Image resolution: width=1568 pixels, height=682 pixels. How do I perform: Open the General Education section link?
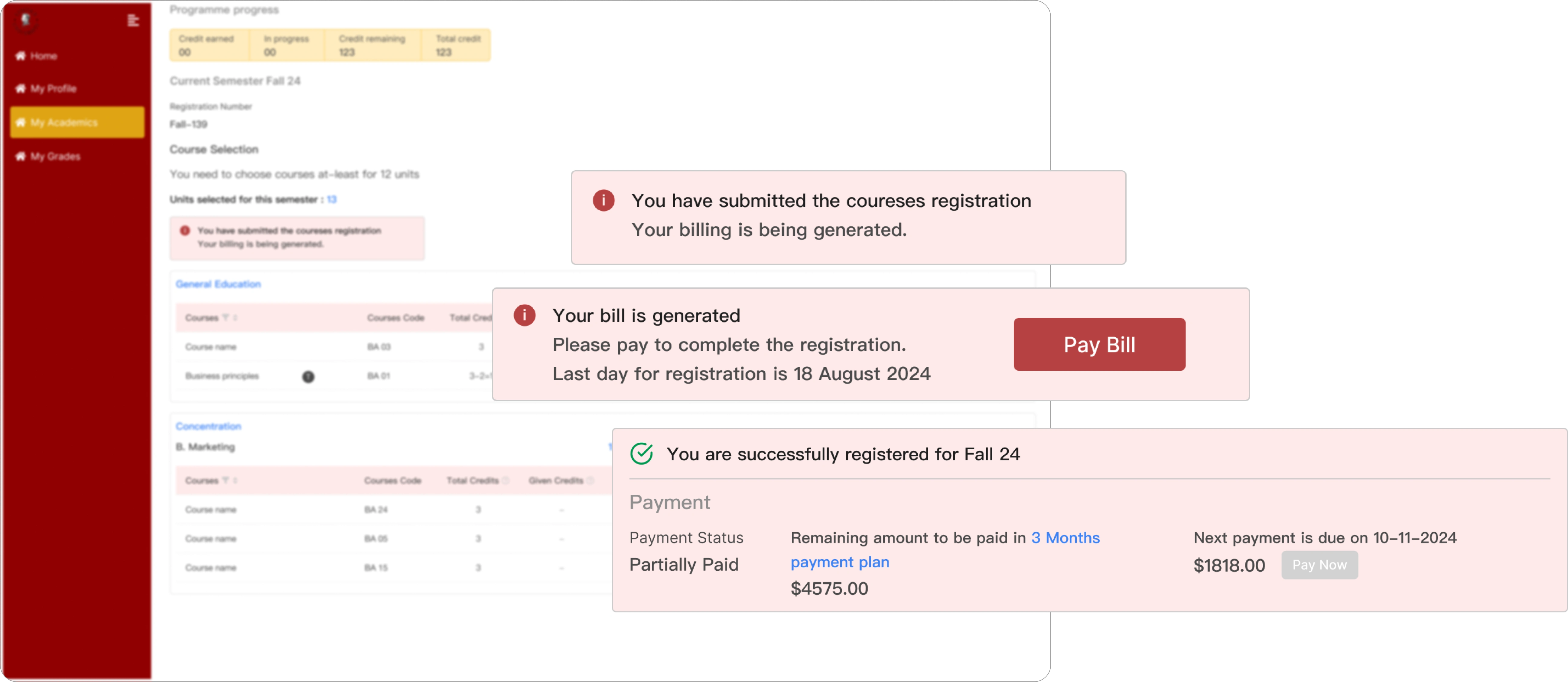point(218,284)
